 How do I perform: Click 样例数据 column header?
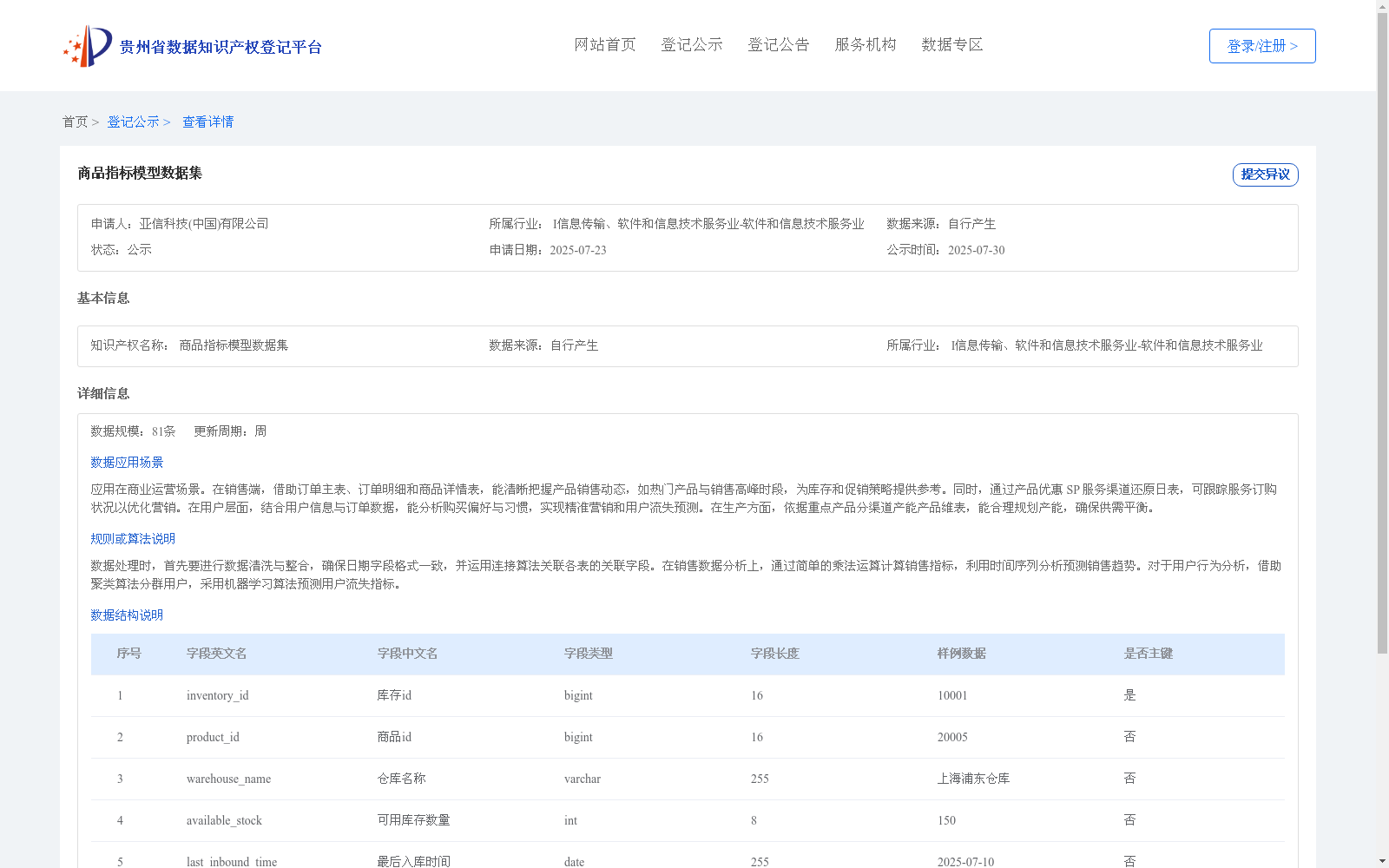(962, 654)
